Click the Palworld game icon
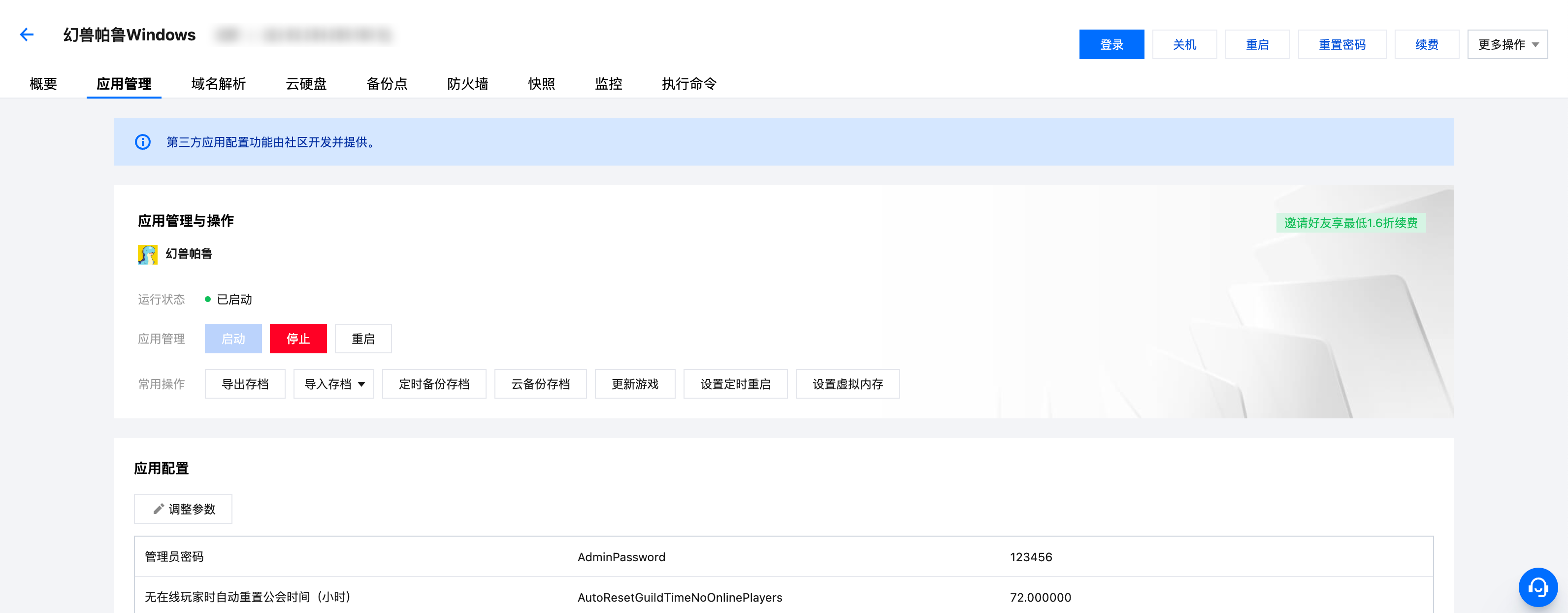The height and width of the screenshot is (613, 1568). pos(147,254)
